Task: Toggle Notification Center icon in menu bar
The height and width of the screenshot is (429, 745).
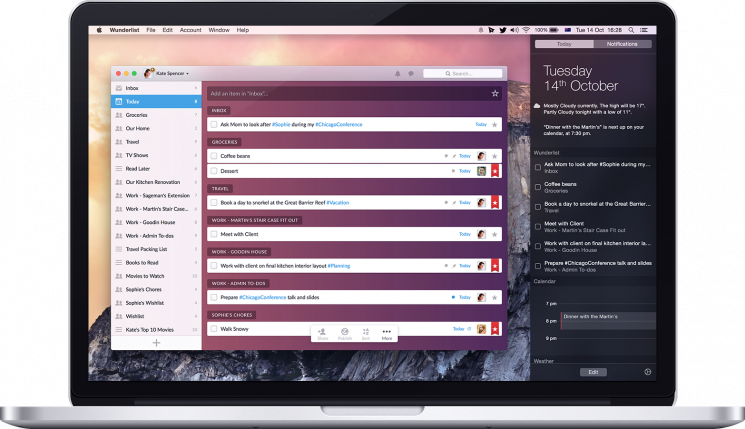Action: (644, 30)
